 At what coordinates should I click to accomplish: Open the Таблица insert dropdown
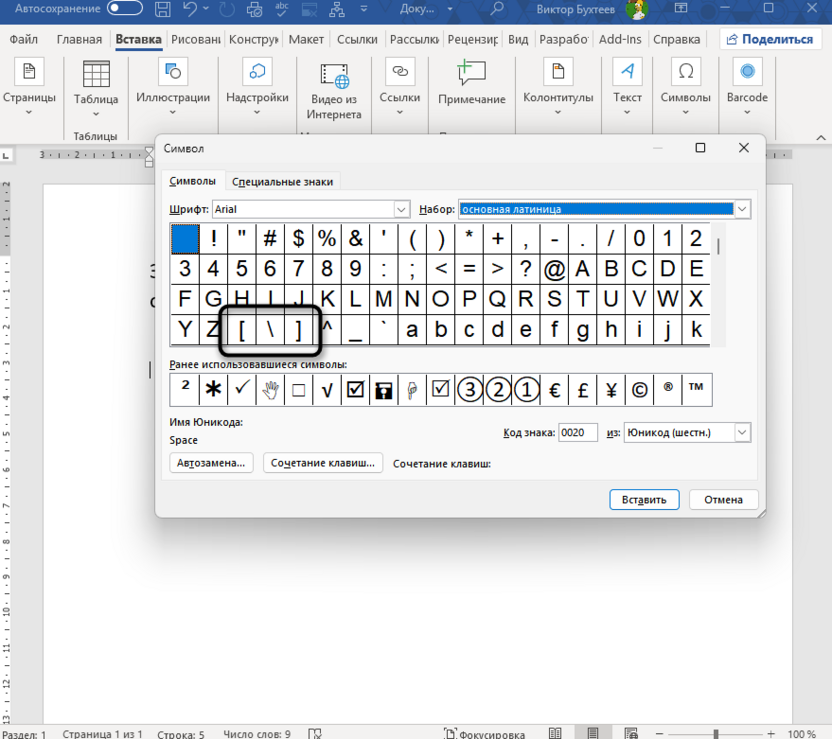(x=96, y=89)
